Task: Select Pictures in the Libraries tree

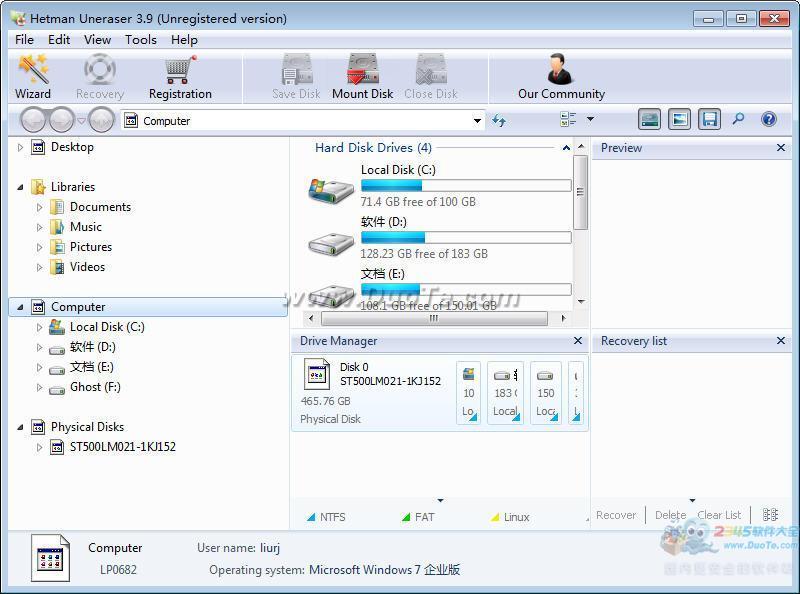Action: tap(91, 247)
